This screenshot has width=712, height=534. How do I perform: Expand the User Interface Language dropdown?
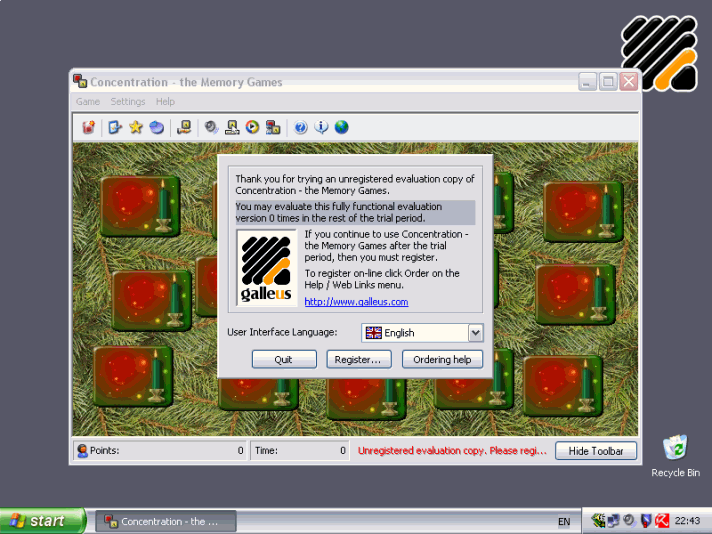475,333
